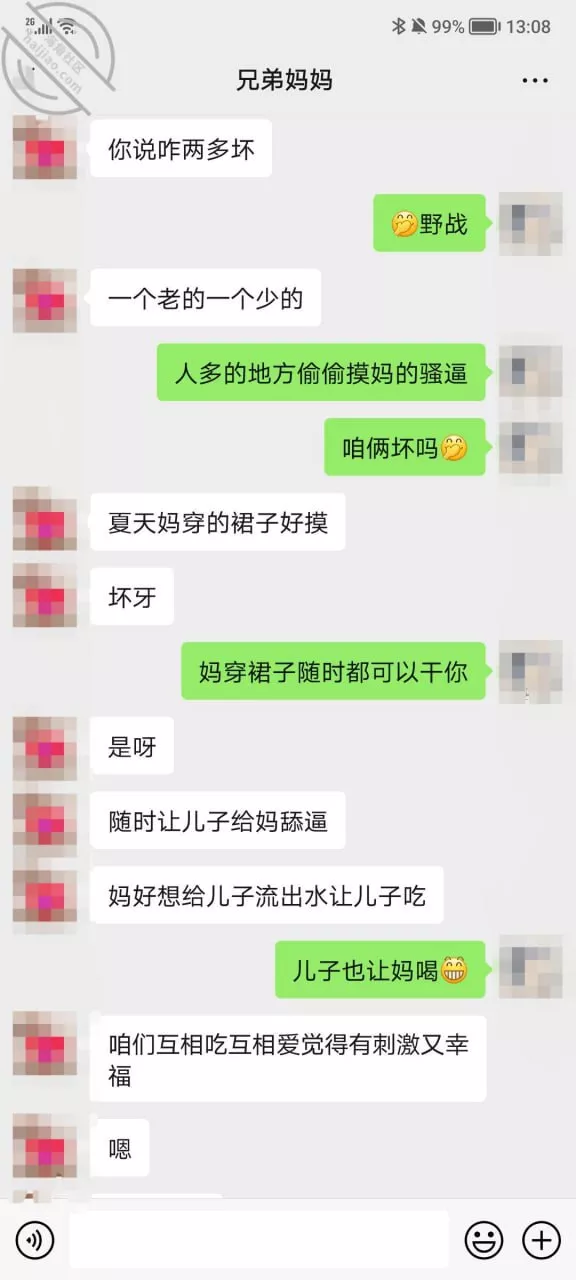The image size is (576, 1280).
Task: Tap the battery indicator icon
Action: click(x=484, y=27)
